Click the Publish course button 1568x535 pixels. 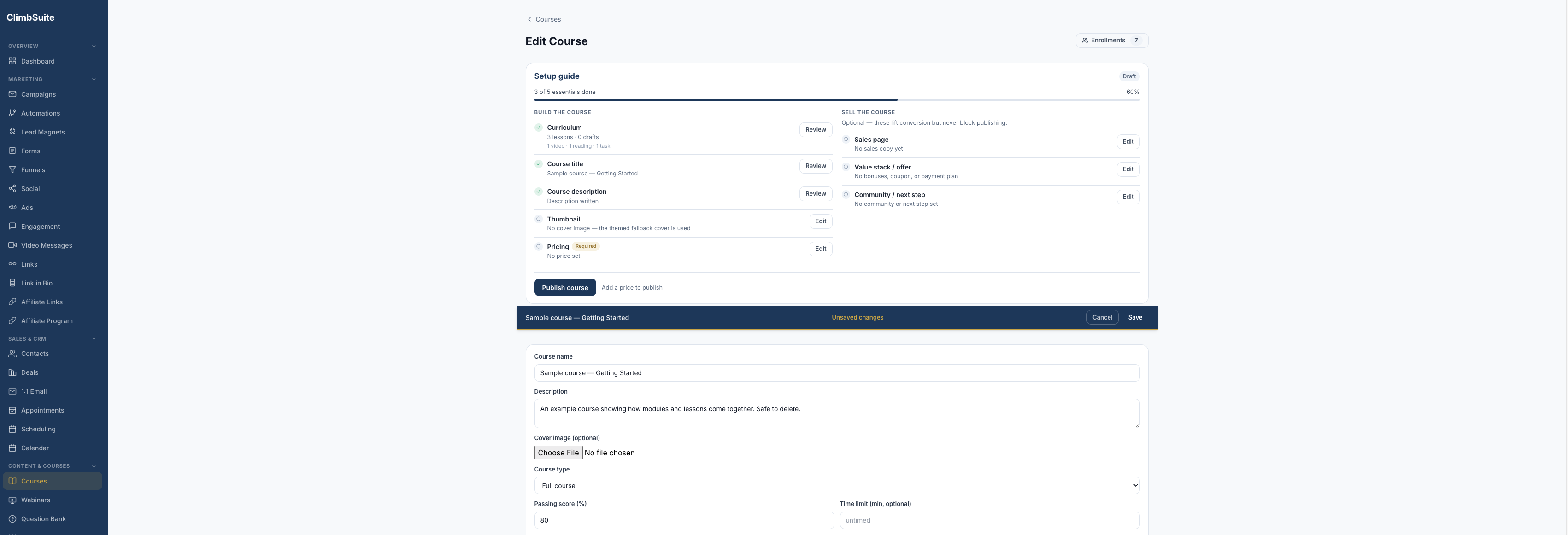coord(565,288)
